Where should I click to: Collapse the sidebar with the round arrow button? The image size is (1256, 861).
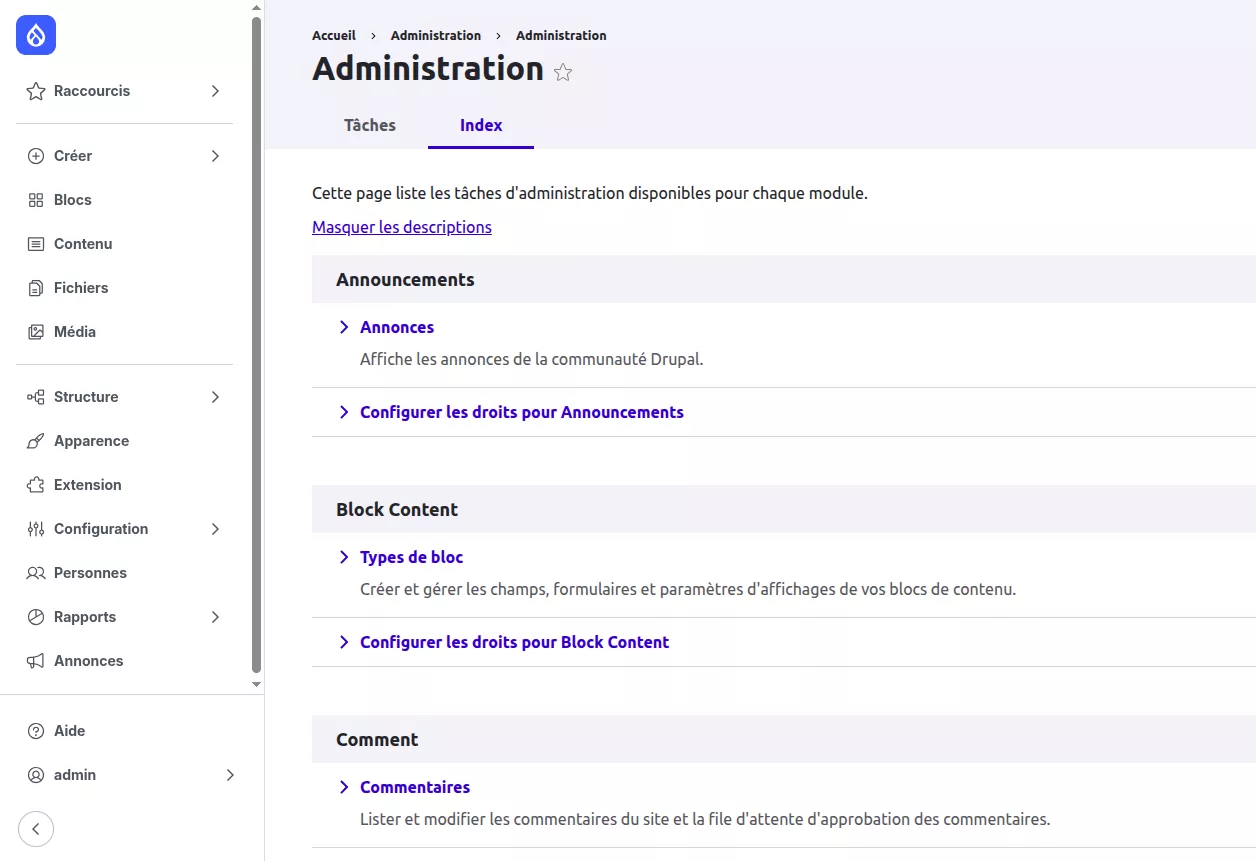(x=36, y=828)
